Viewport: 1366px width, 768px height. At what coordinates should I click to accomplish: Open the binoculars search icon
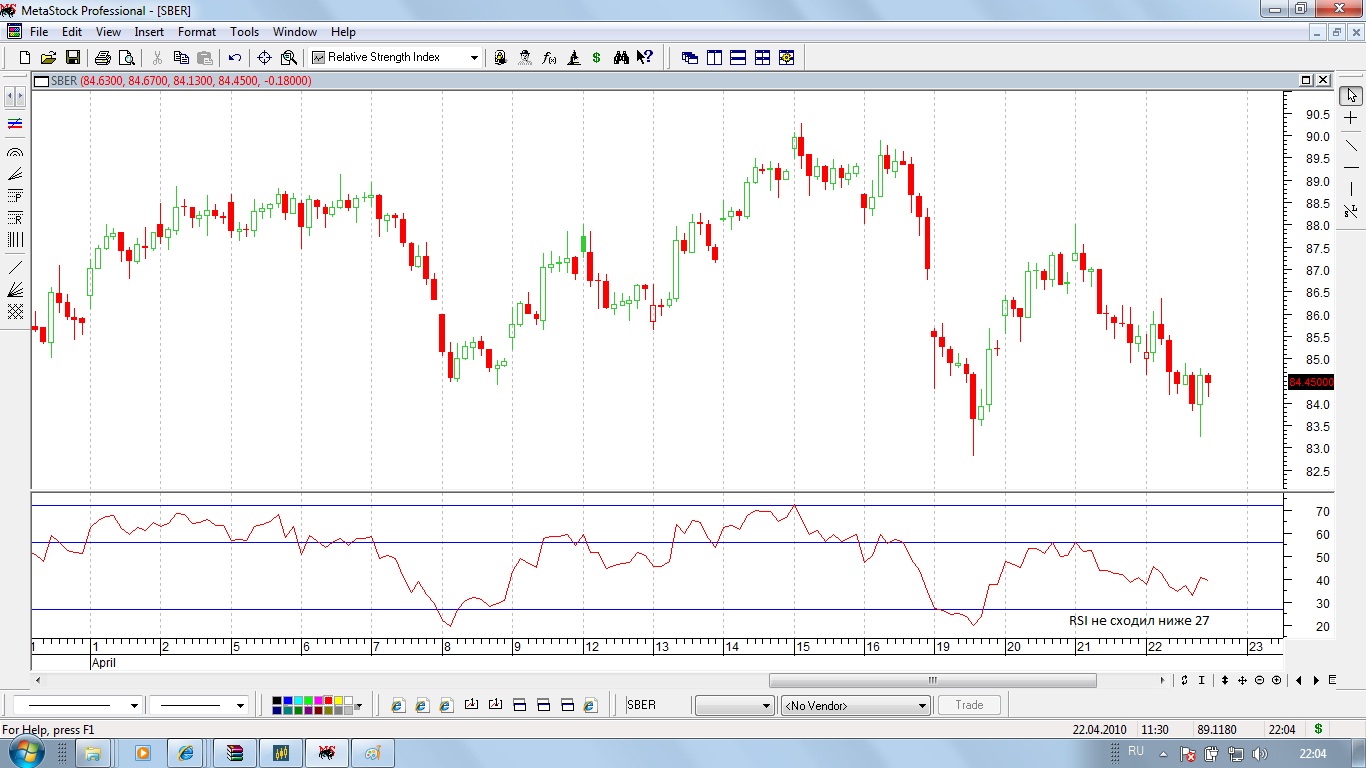click(621, 58)
